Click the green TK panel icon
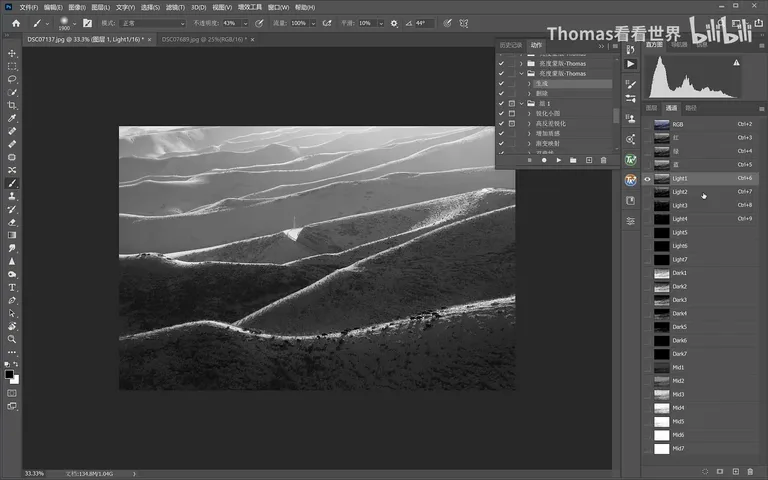768x480 pixels. point(630,160)
